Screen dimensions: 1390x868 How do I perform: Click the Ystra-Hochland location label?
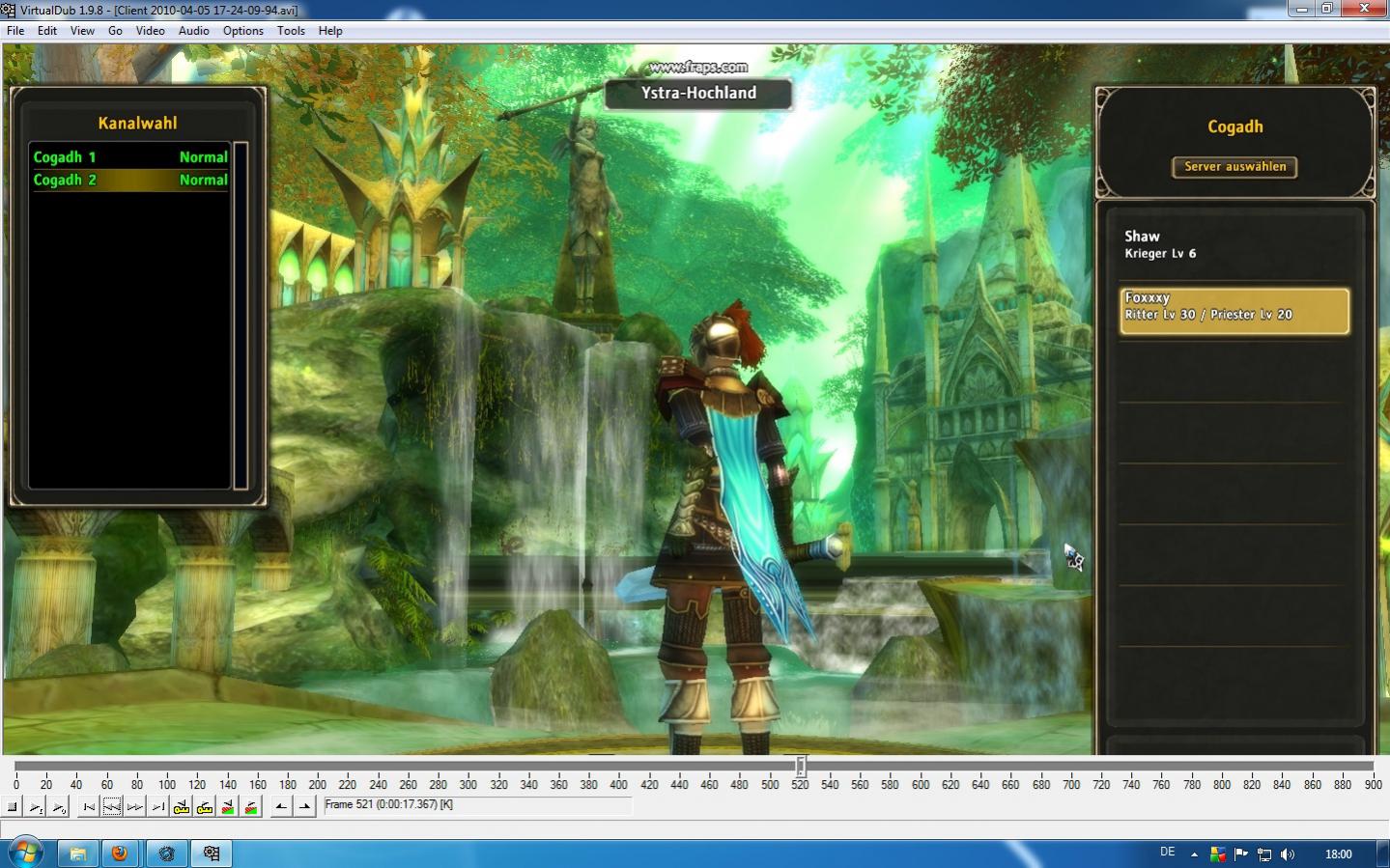click(698, 93)
